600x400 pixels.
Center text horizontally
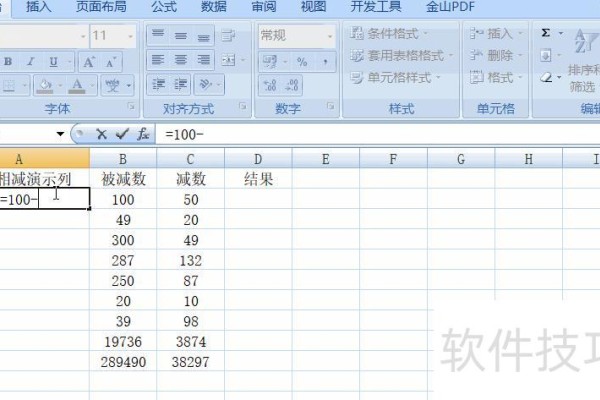coord(181,60)
